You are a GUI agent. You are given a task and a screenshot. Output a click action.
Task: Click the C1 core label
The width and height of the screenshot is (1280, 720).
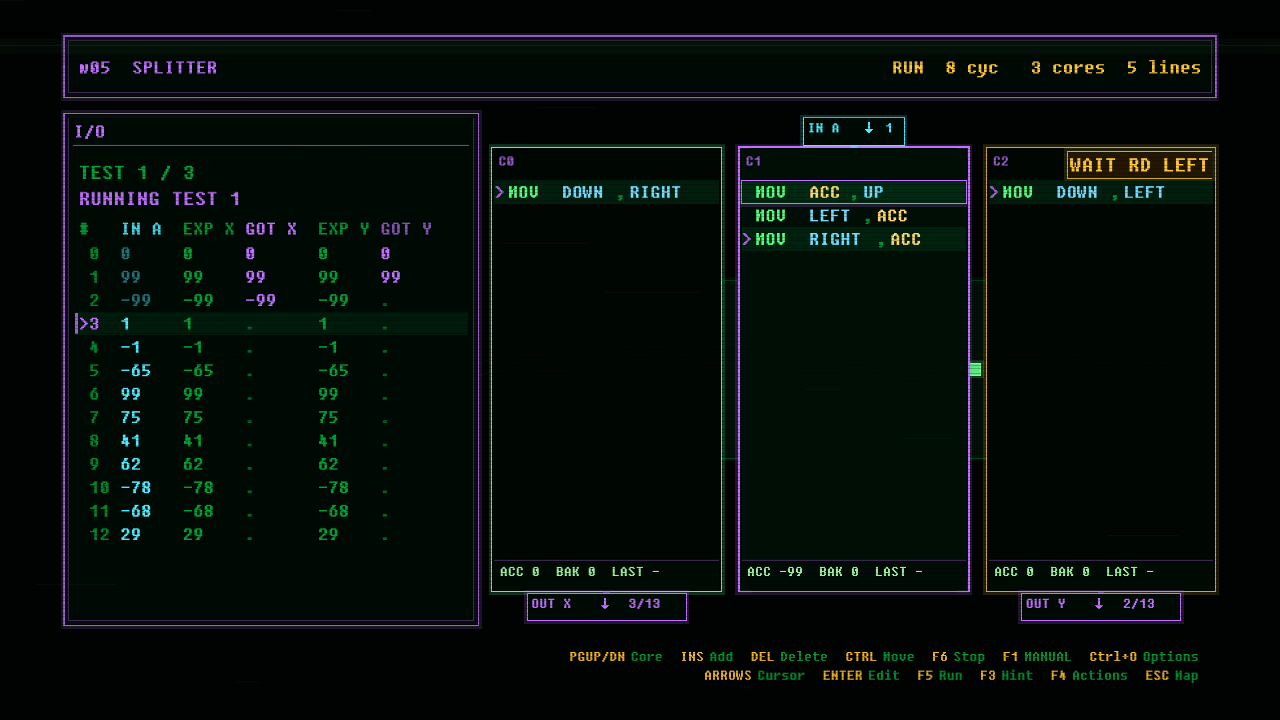753,162
